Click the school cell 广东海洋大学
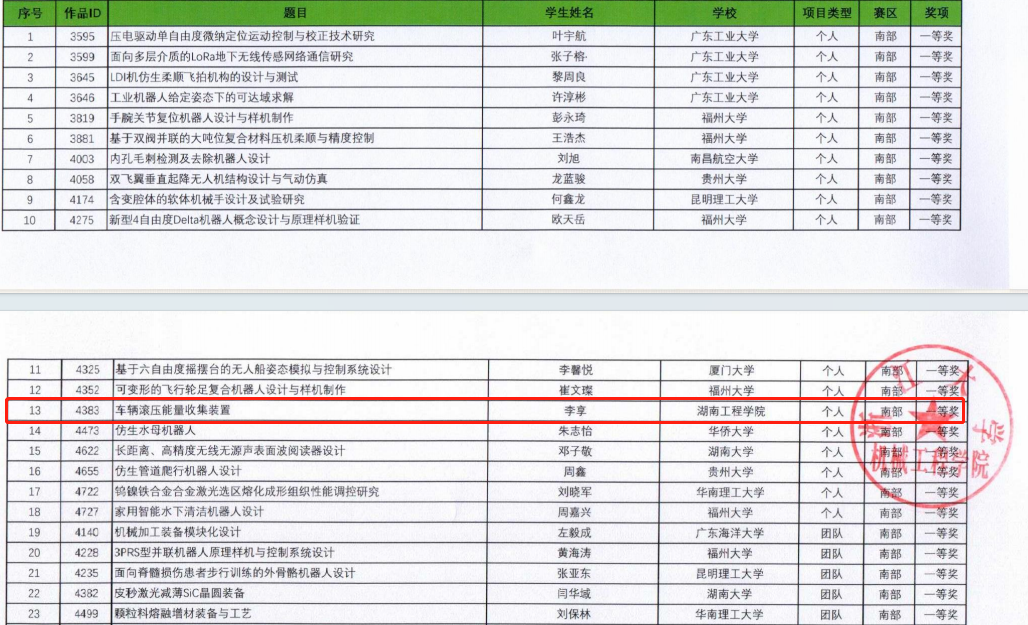The image size is (1028, 625). 730,533
